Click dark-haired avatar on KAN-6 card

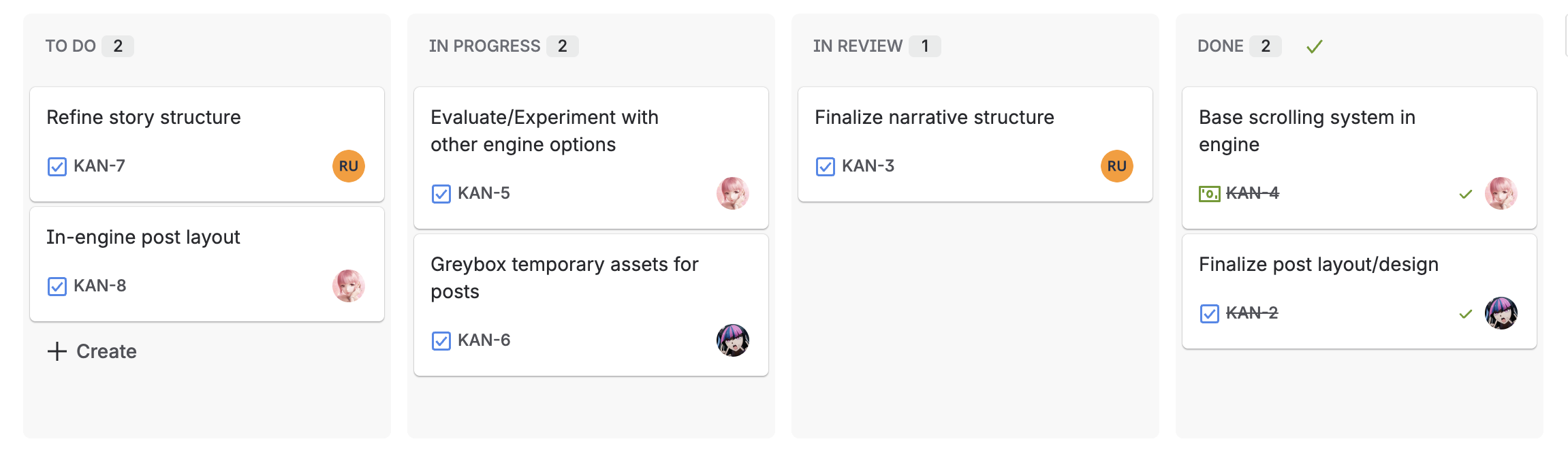click(x=732, y=340)
